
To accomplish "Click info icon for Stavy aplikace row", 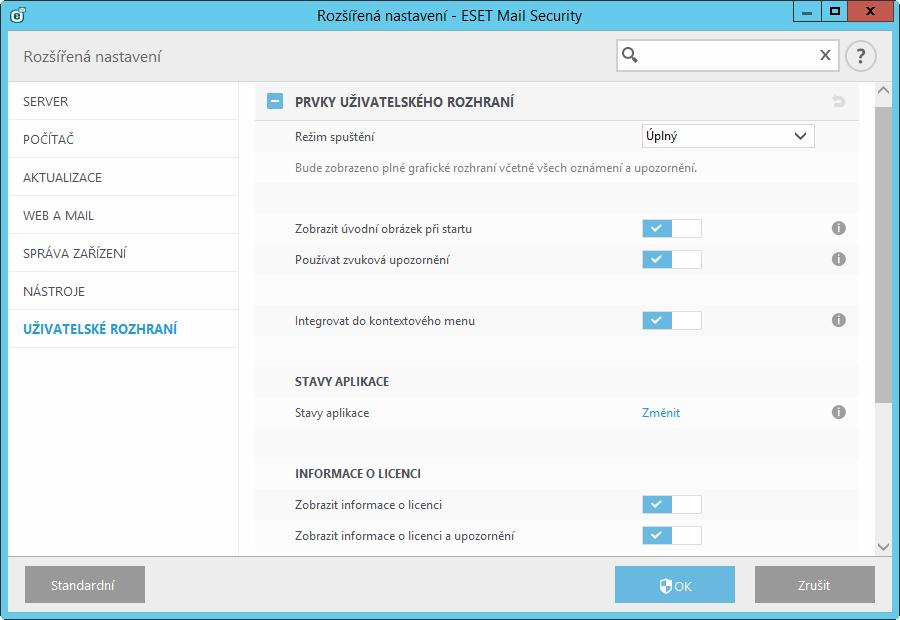I will coord(839,412).
